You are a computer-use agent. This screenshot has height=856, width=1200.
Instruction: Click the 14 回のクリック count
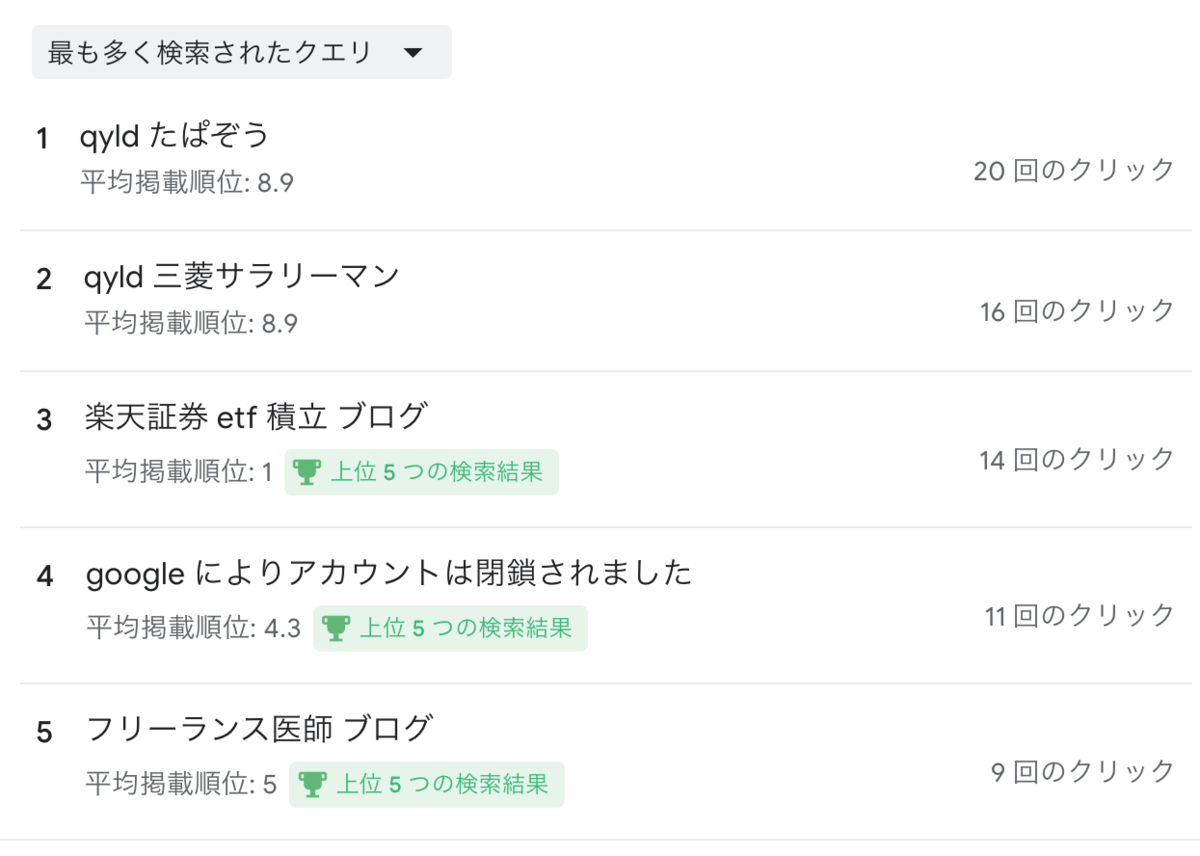pyautogui.click(x=1077, y=459)
